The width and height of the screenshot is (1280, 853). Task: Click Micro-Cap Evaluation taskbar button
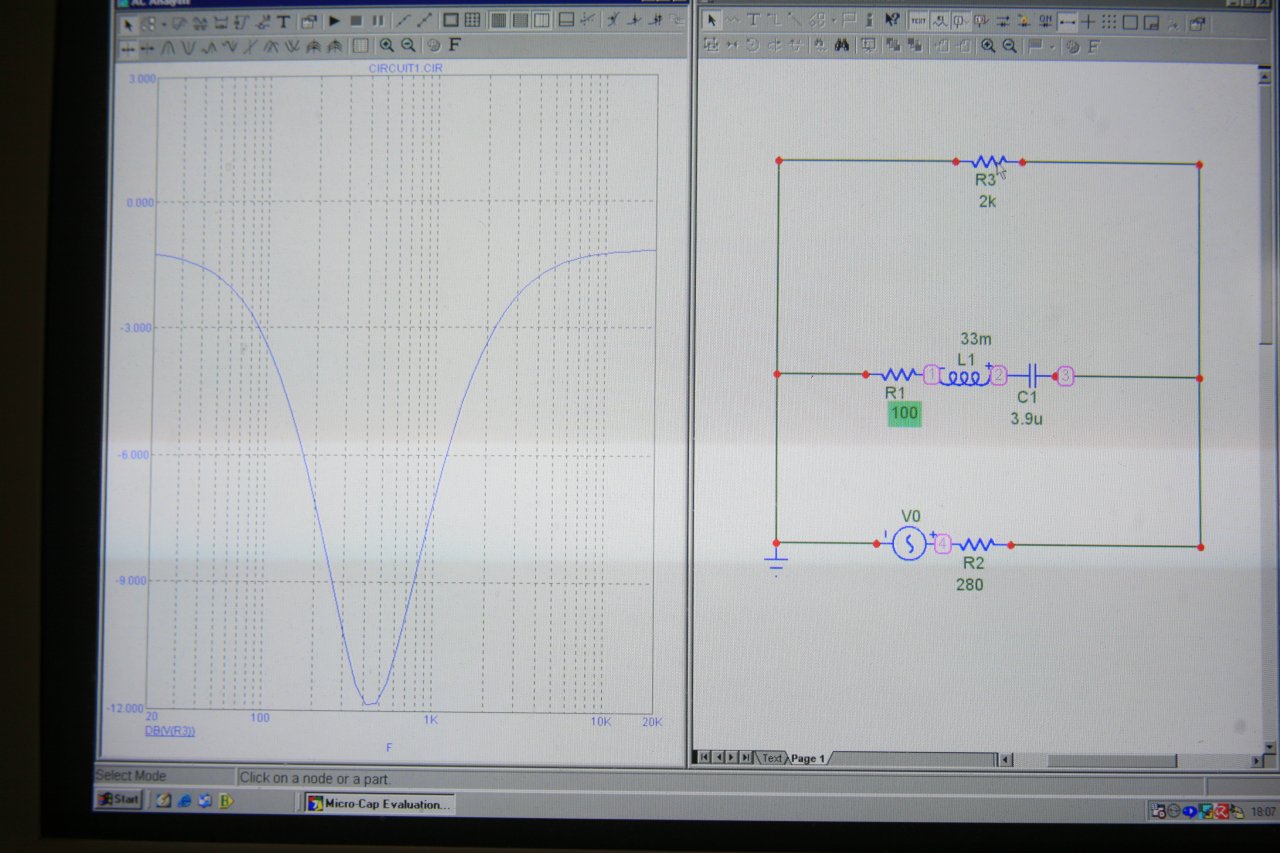pos(380,803)
